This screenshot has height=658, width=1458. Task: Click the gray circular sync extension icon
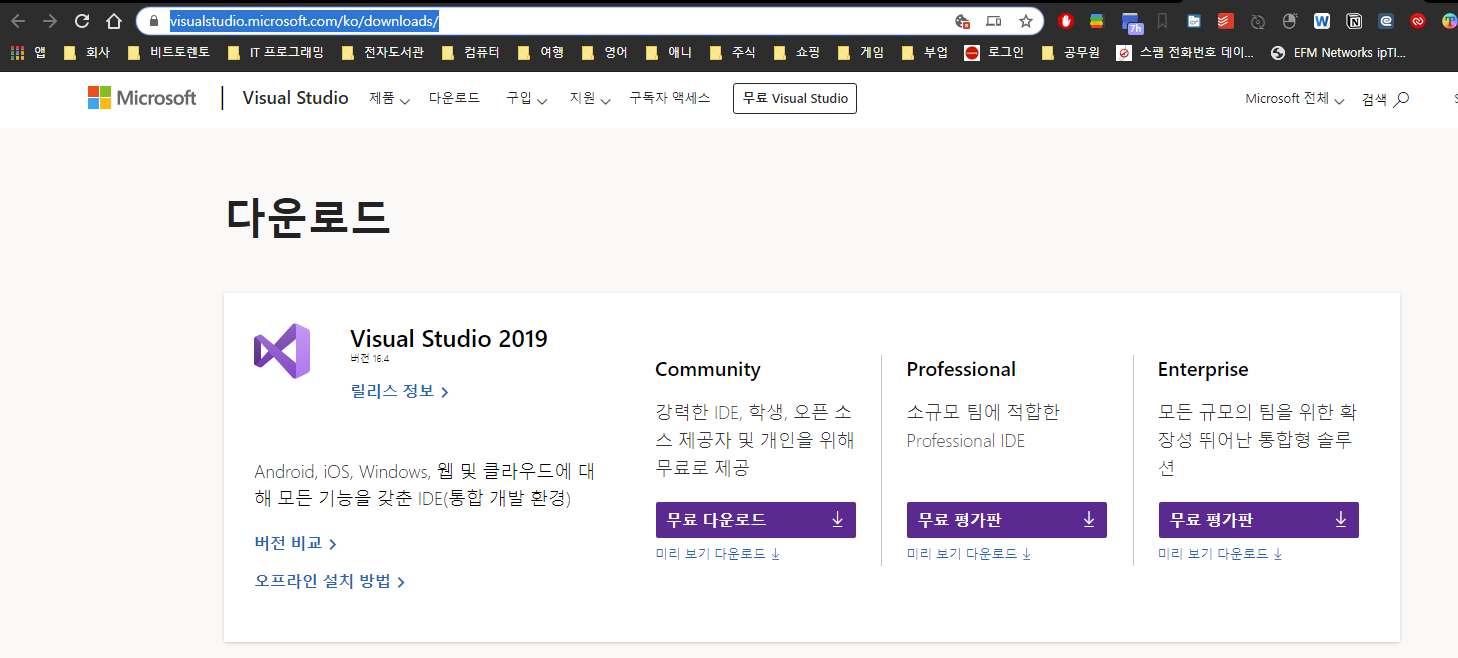(1258, 20)
